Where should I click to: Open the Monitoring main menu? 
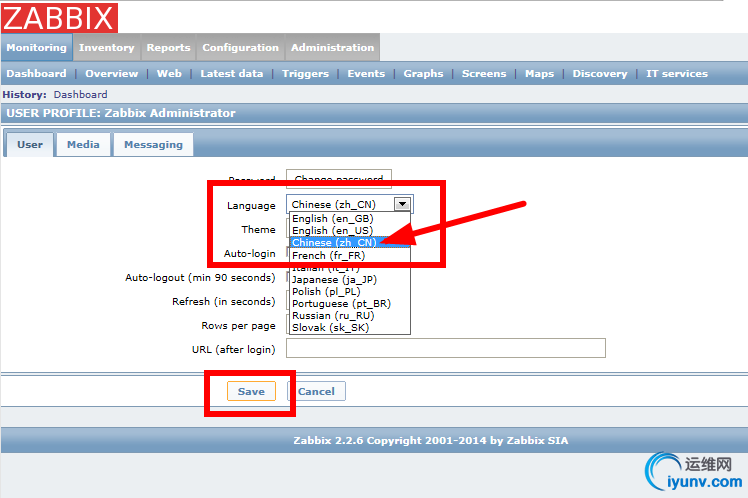[37, 48]
